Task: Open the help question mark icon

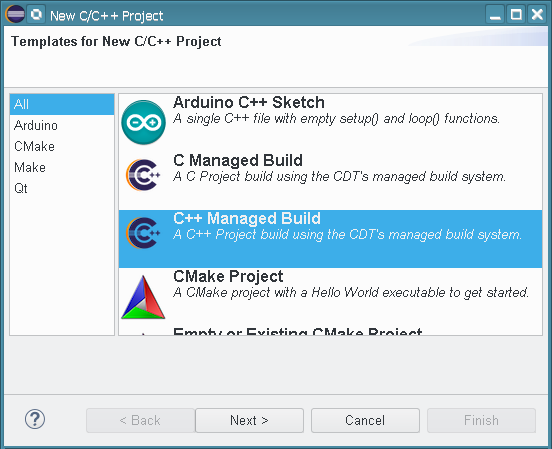Action: pos(35,419)
